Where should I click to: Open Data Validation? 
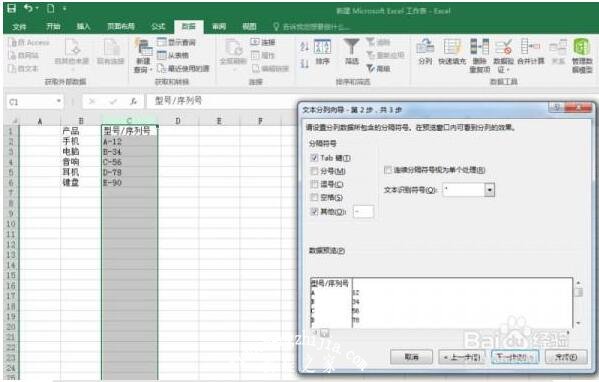point(503,56)
